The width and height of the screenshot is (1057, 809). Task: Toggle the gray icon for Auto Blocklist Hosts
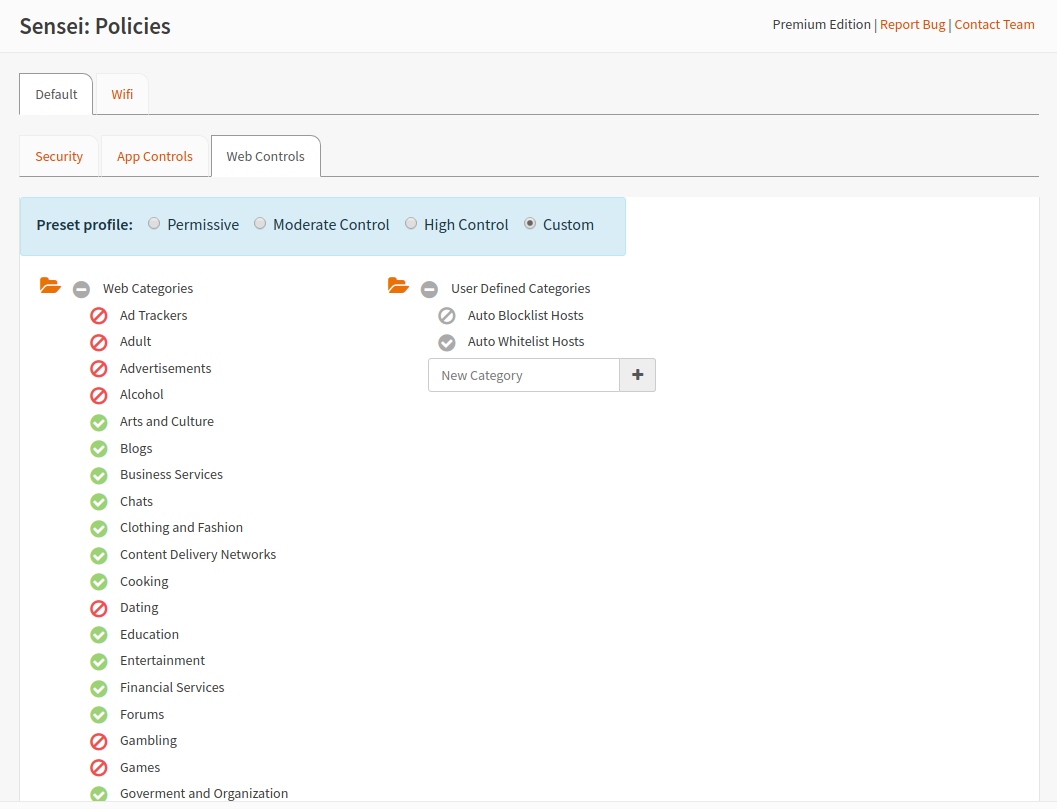point(446,316)
